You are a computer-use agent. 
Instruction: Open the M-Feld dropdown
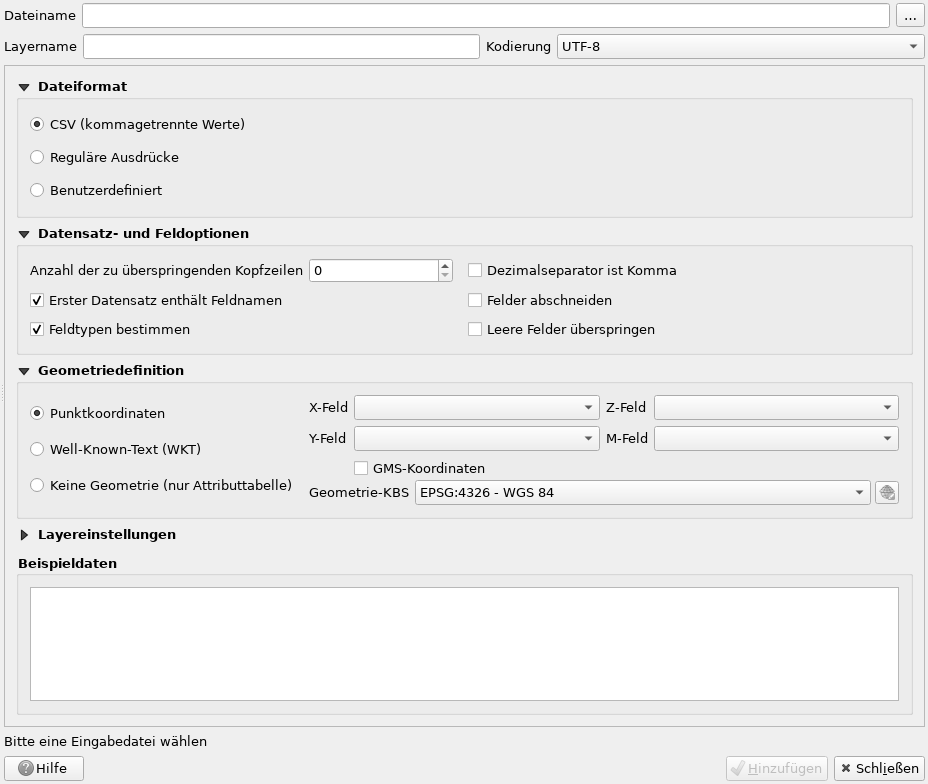click(x=776, y=438)
